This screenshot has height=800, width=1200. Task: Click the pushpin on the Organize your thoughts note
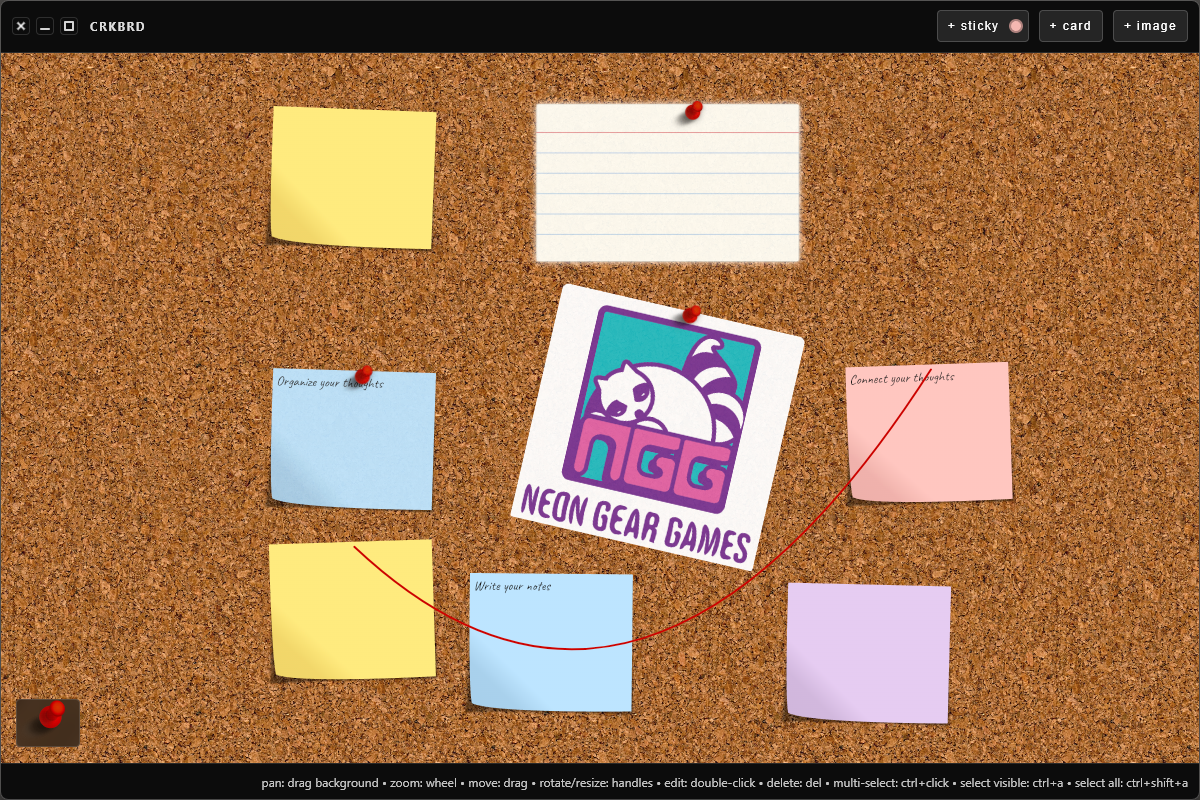tap(364, 375)
